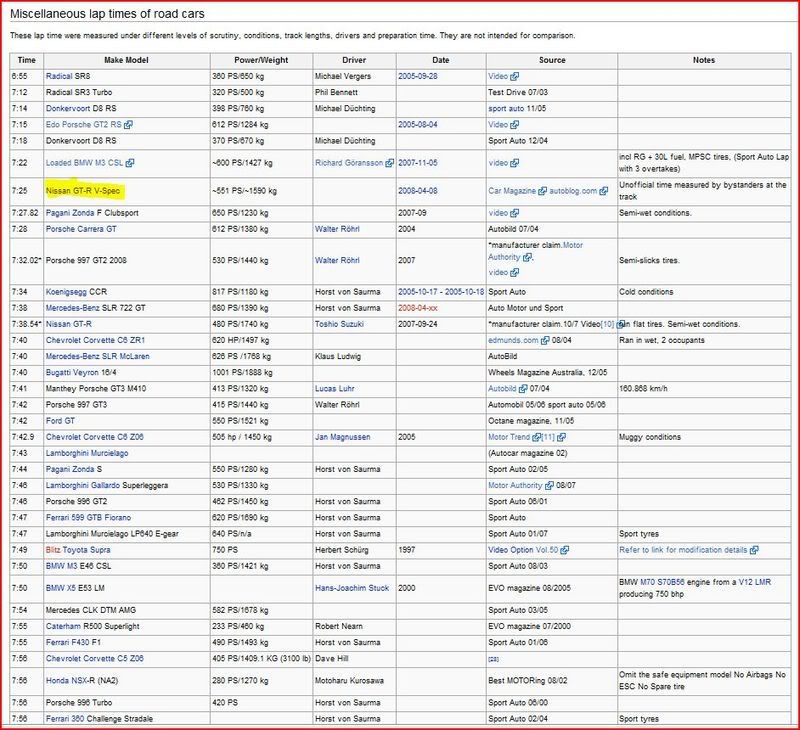The height and width of the screenshot is (730, 800).
Task: Click the highlighted Nissan GT-R V-Spec link
Action: click(83, 191)
